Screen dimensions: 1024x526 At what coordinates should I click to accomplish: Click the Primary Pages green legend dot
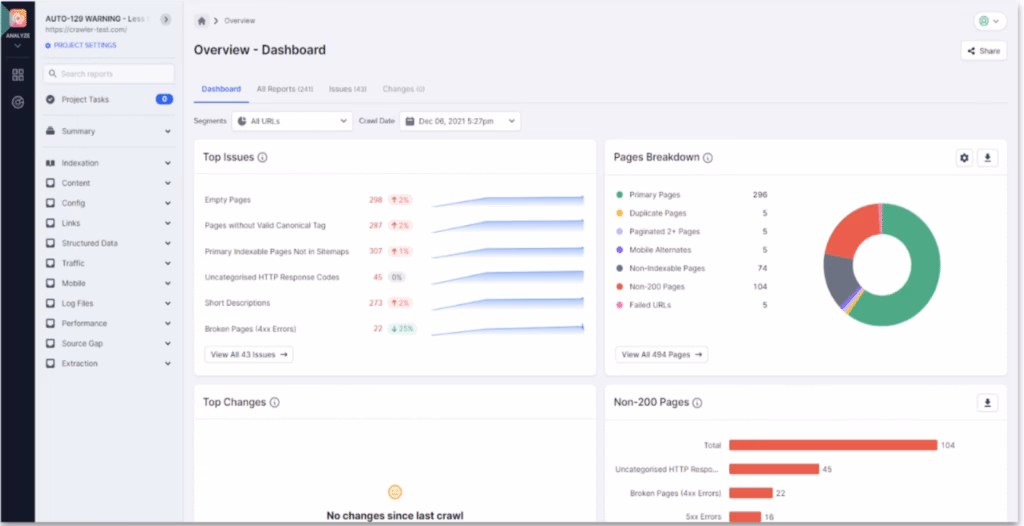pyautogui.click(x=620, y=195)
